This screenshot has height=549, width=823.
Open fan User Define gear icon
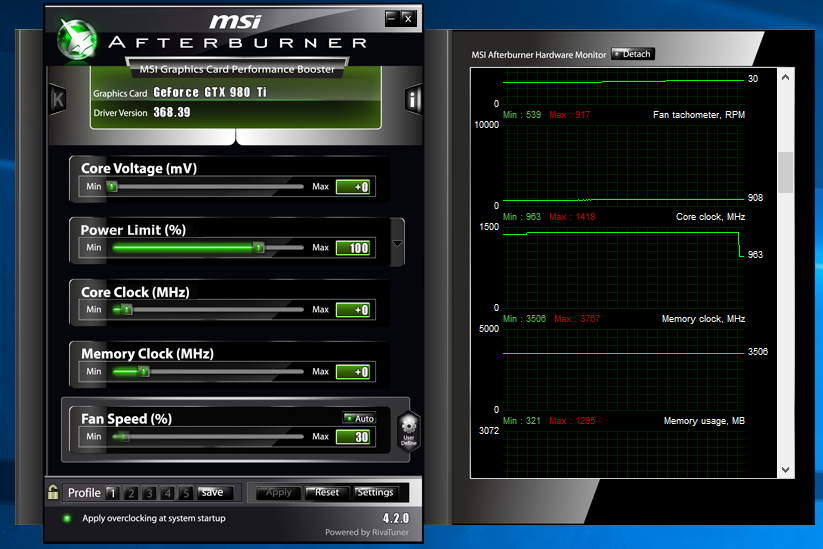tap(408, 431)
